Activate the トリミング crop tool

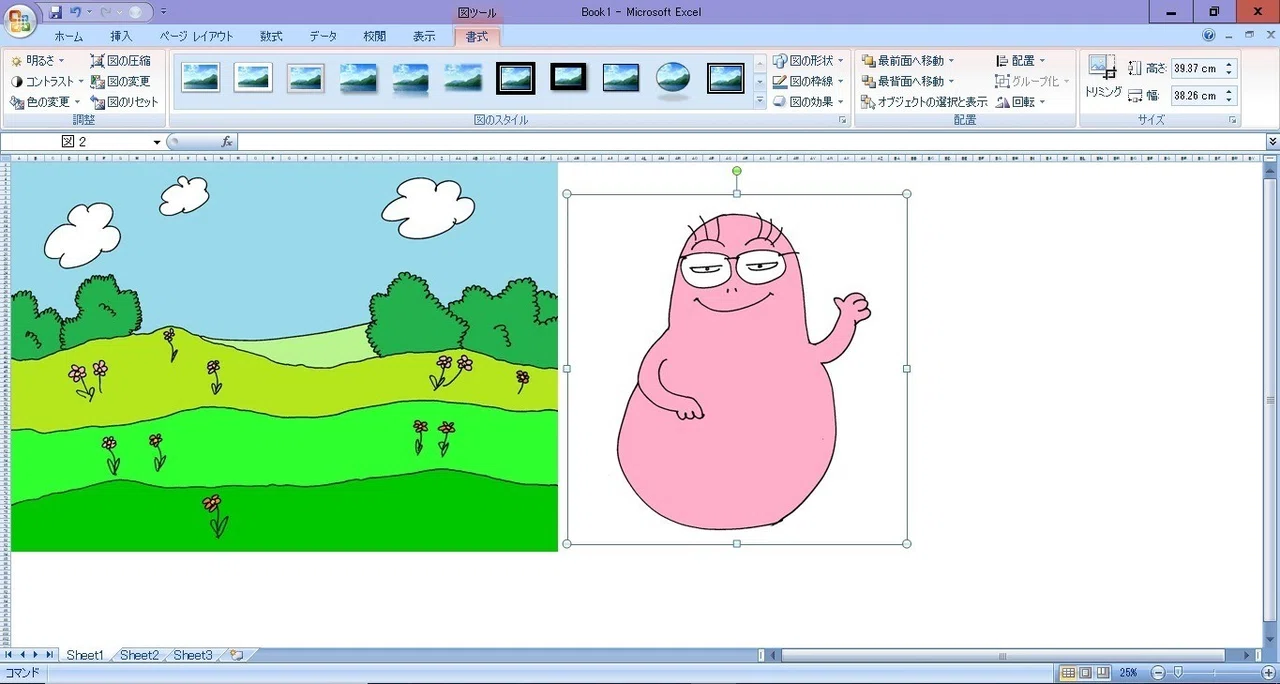click(1103, 76)
